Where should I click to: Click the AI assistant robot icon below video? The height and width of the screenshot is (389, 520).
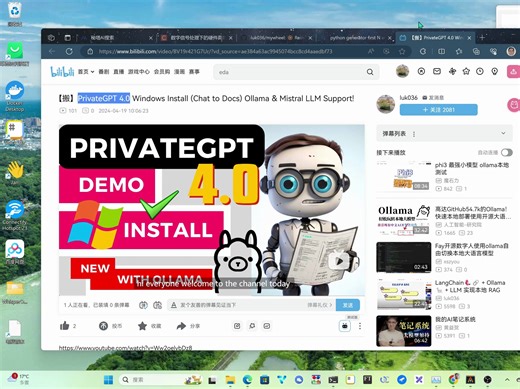(345, 326)
